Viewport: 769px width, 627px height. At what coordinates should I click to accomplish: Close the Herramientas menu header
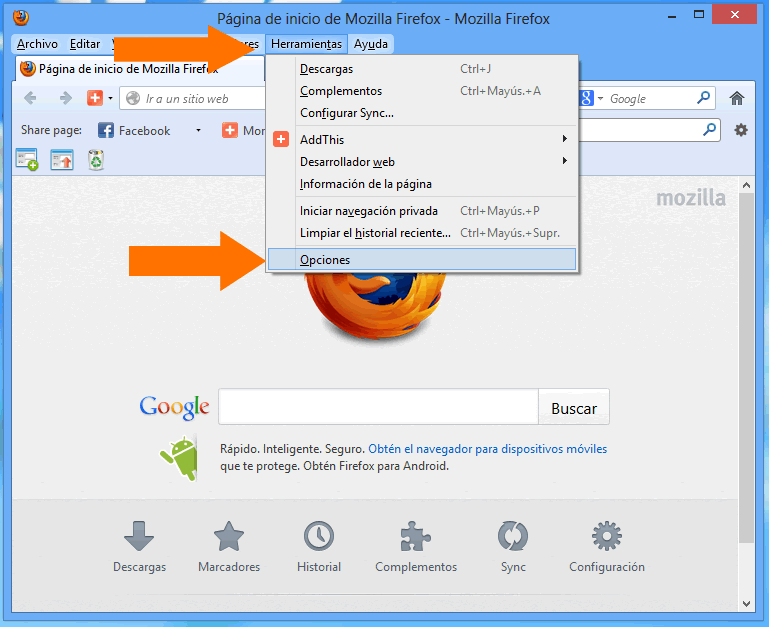click(x=307, y=44)
